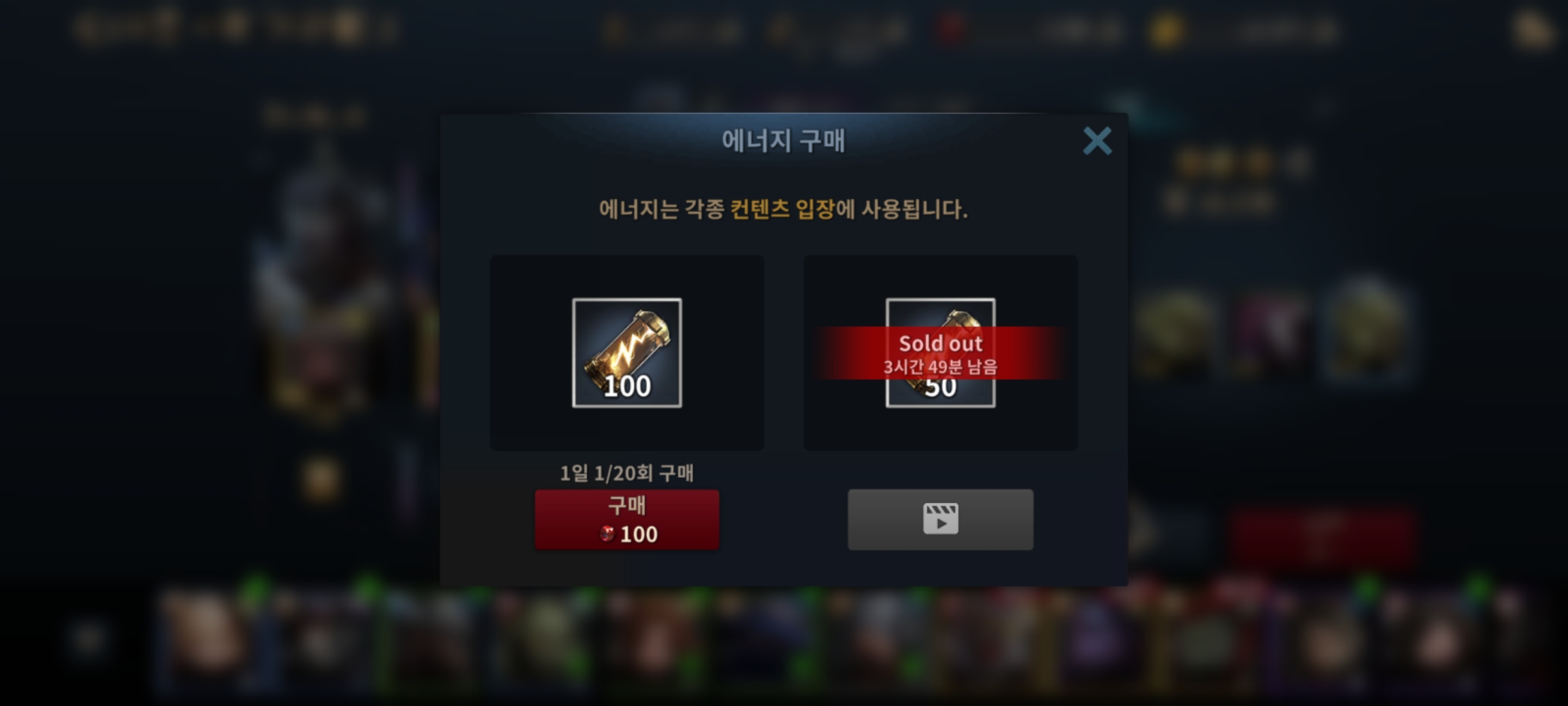The image size is (1568, 706).
Task: Click the dark card panel behind the sold-out item
Action: click(x=941, y=353)
